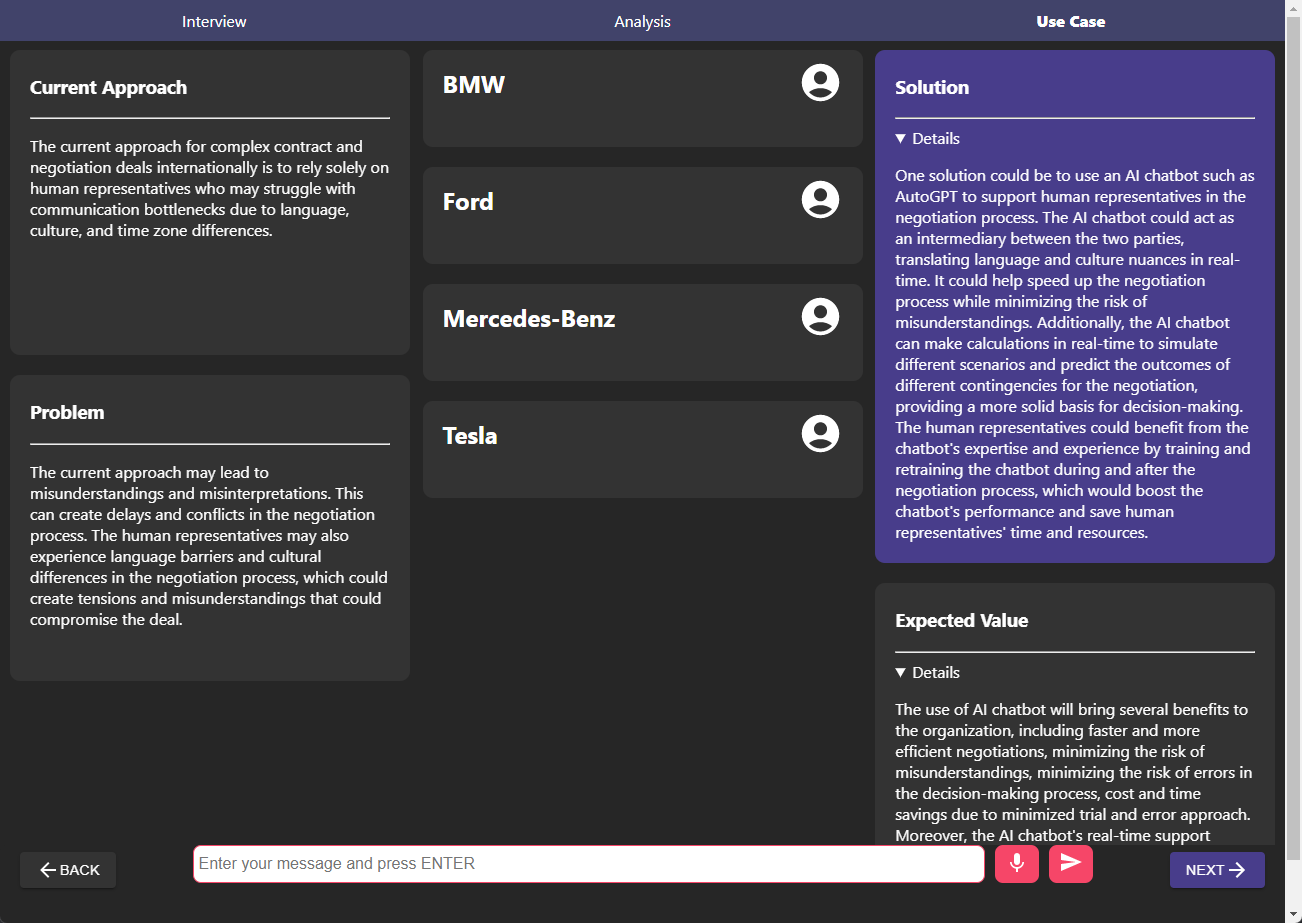
Task: Select the Tesla company card title
Action: 470,436
